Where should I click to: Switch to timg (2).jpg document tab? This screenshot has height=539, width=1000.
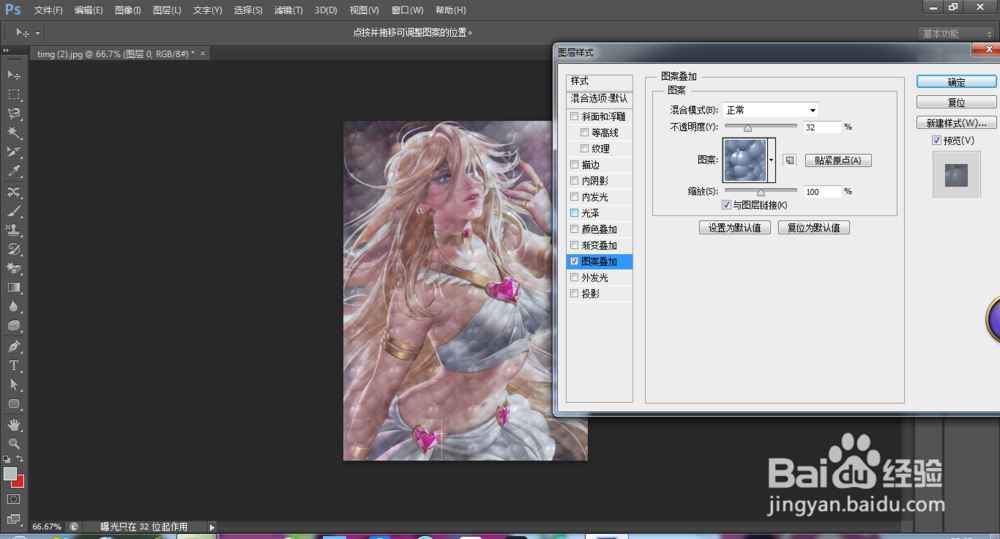115,54
